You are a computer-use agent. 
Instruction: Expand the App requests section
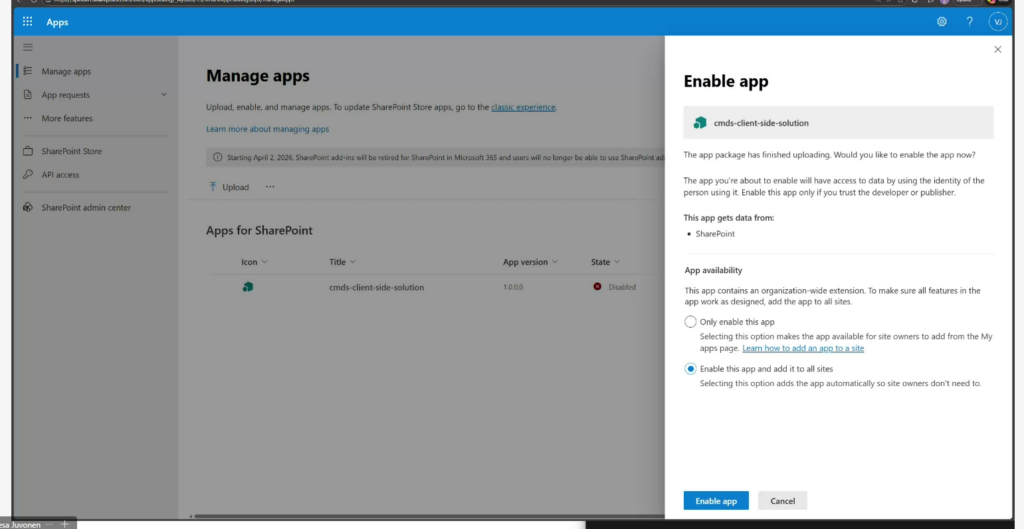[164, 95]
